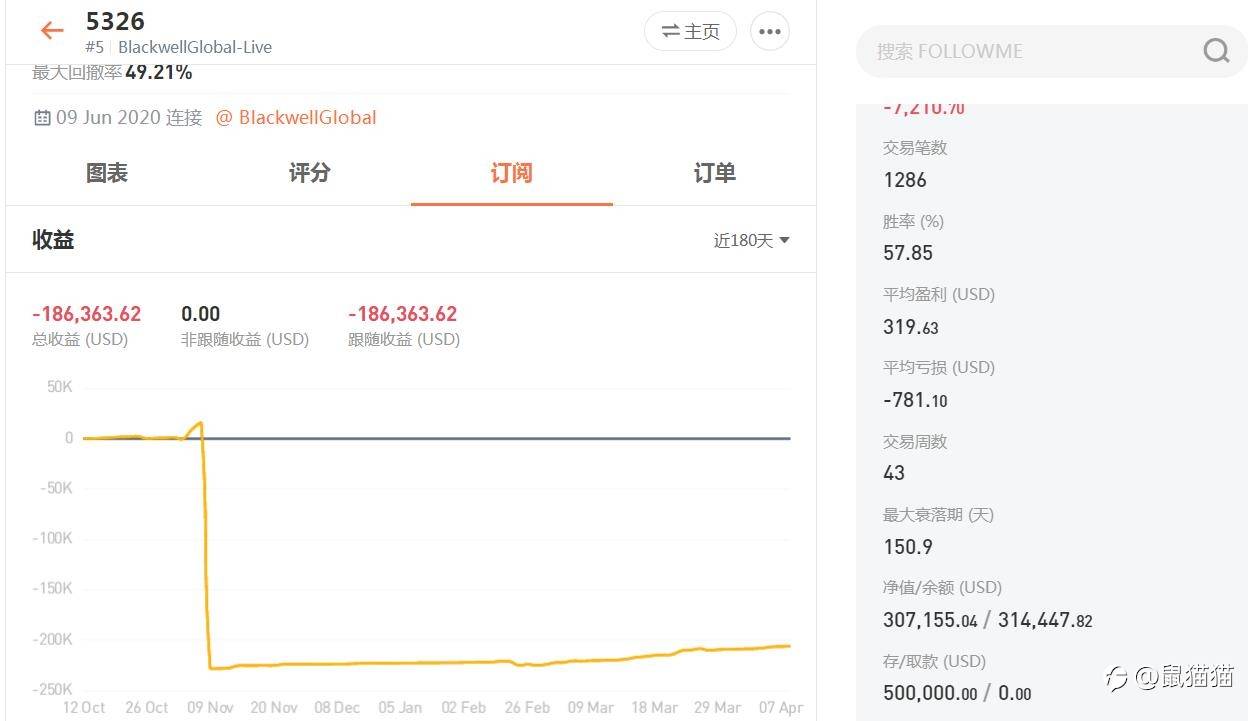Click the calendar icon beside 09 Jun 2020
The width and height of the screenshot is (1248, 721).
point(42,118)
